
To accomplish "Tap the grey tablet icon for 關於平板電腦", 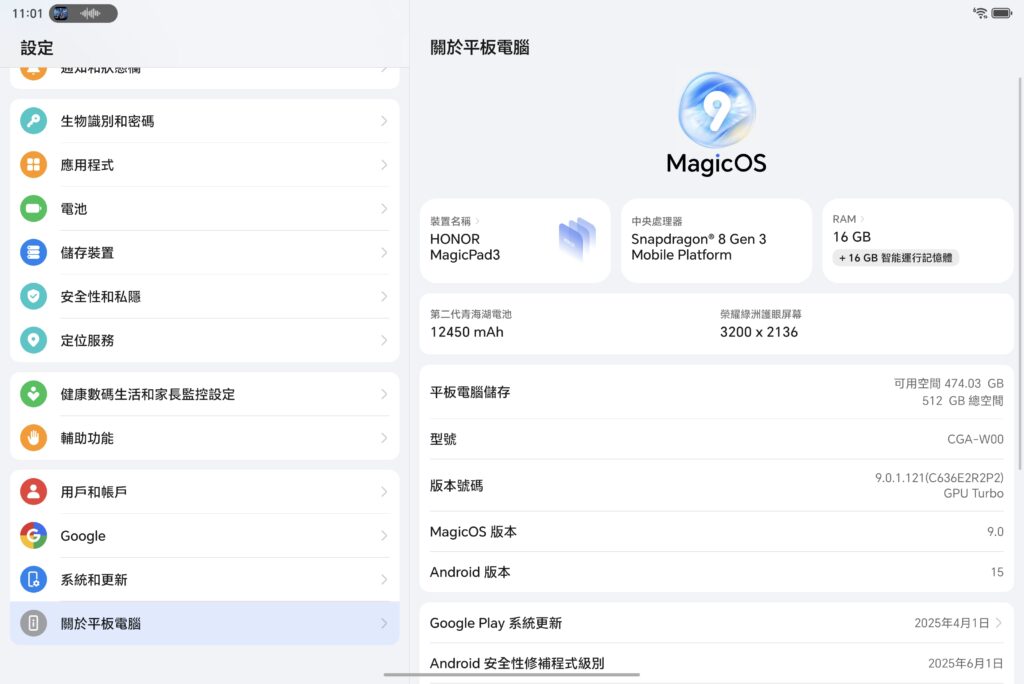I will pyautogui.click(x=33, y=623).
